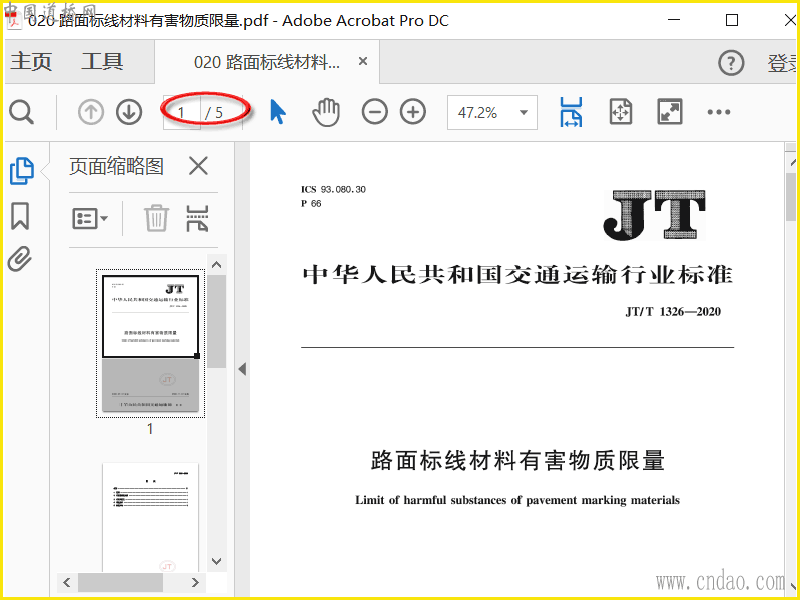Go to next page arrow

click(x=129, y=112)
